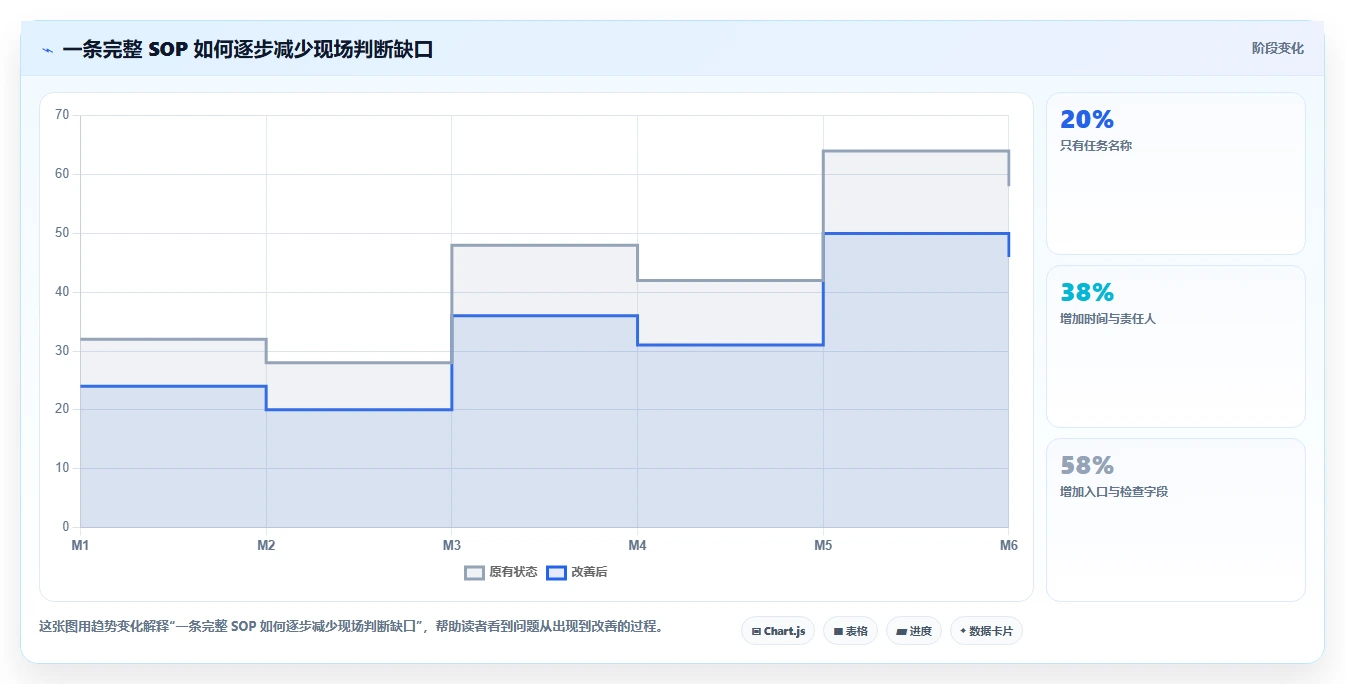Select the 58% 增加入口与检查字段 card
1345x684 pixels.
tap(1175, 520)
